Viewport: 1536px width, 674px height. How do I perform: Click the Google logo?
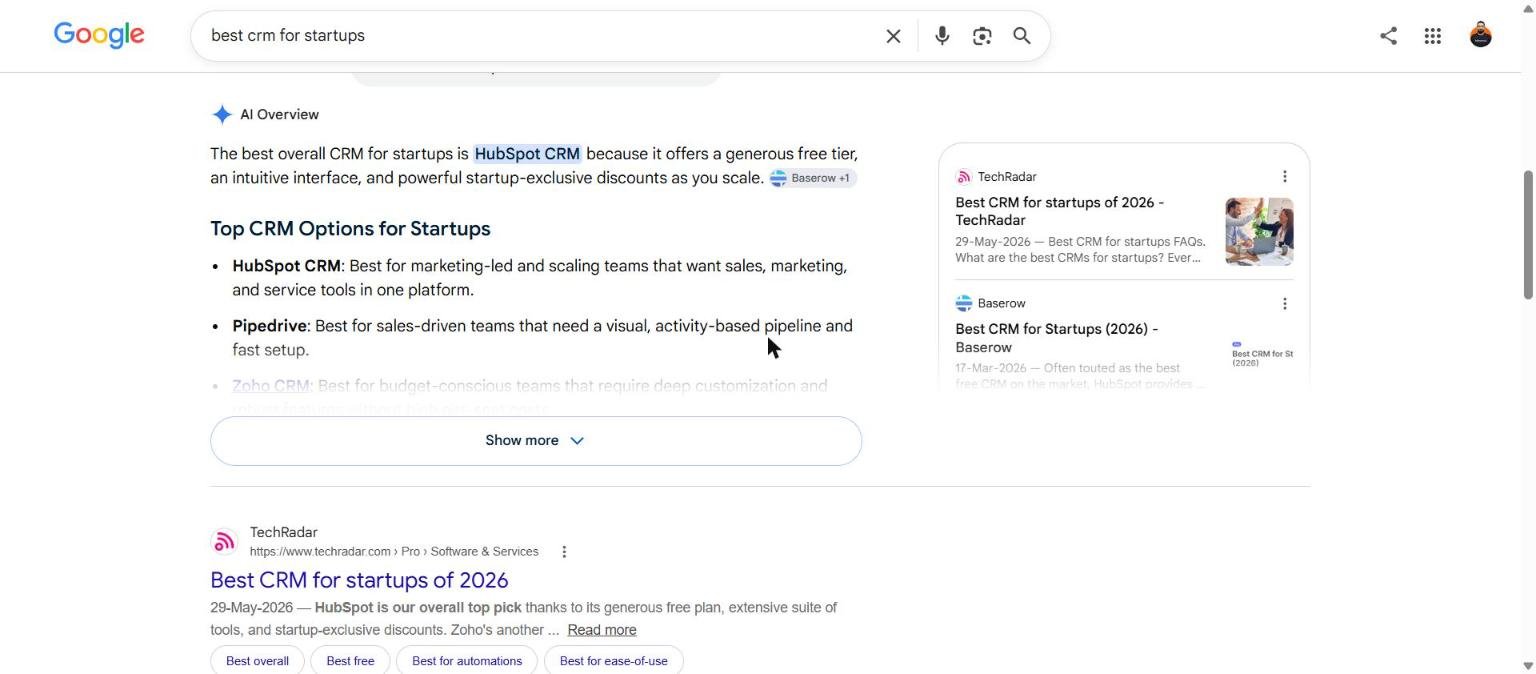click(99, 35)
